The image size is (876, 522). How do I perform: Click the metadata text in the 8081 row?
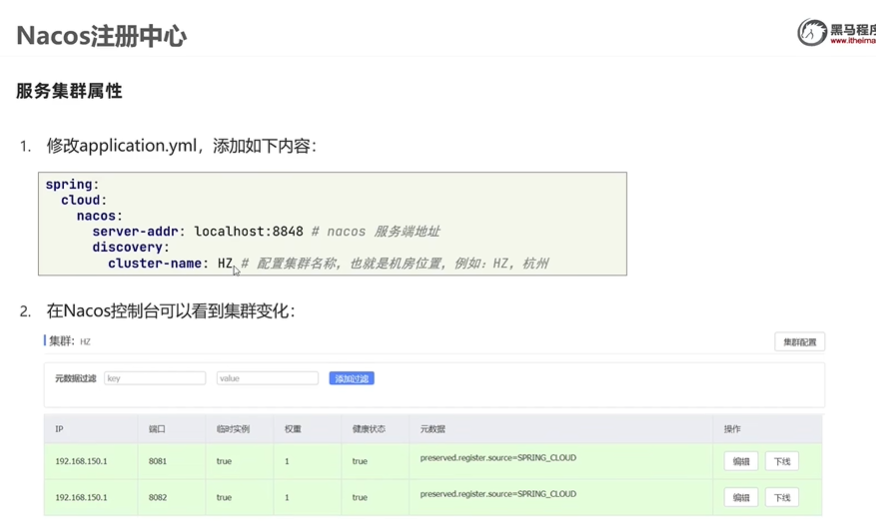point(498,458)
